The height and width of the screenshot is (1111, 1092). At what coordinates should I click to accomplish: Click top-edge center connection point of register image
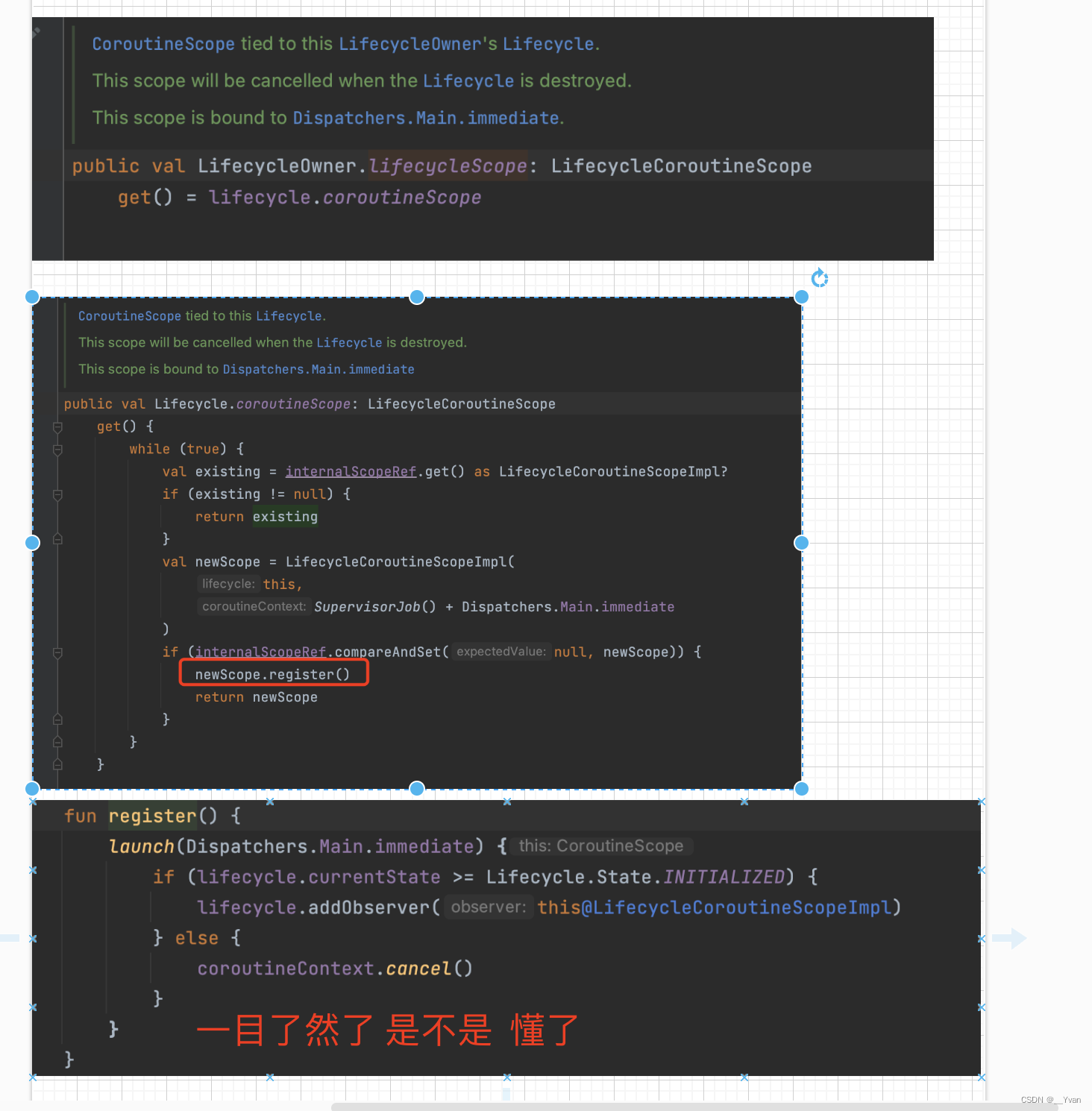(x=507, y=802)
